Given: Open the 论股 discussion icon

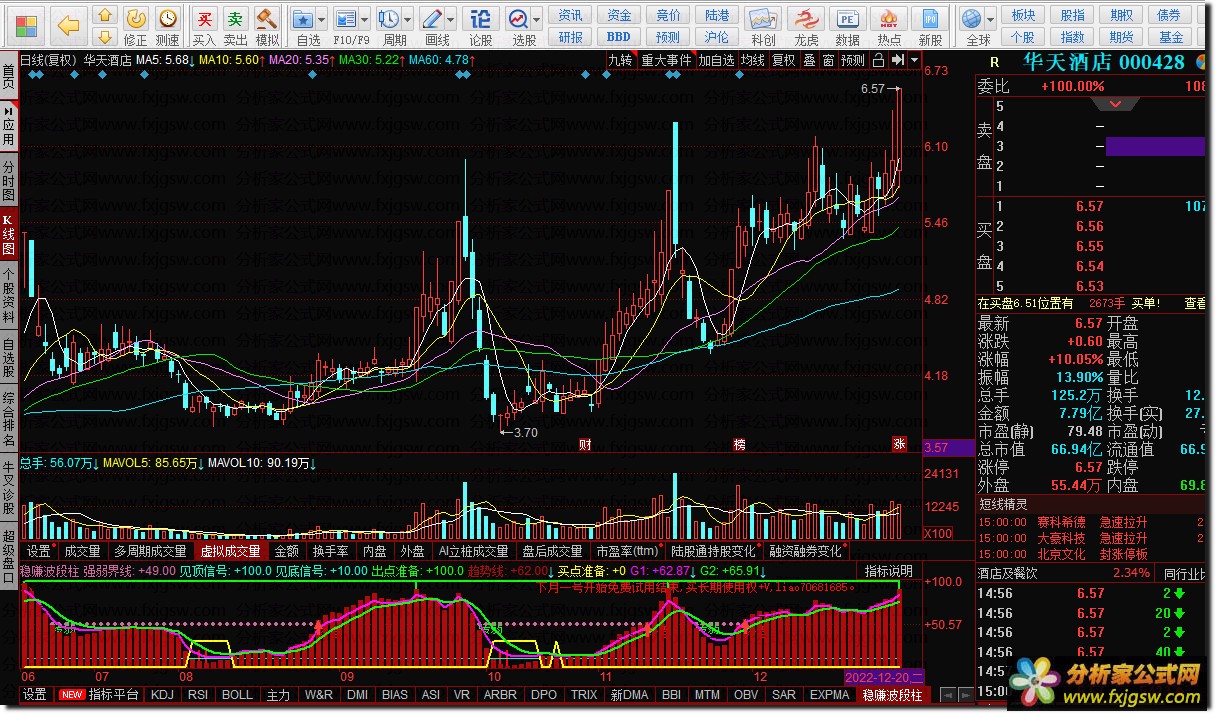Looking at the screenshot, I should [x=481, y=19].
